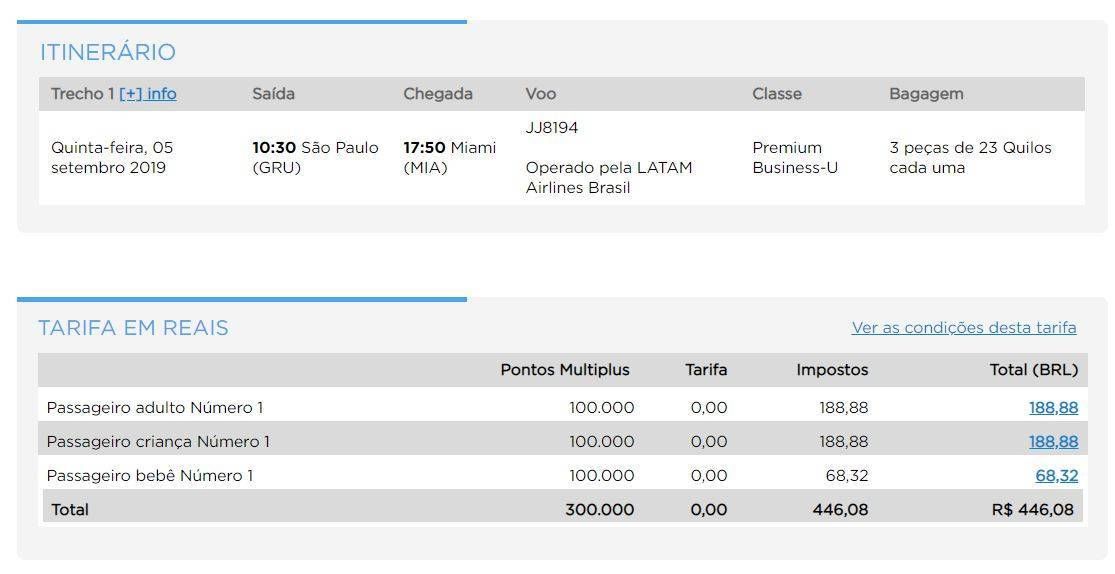This screenshot has height=574, width=1115.
Task: Click the Total (BRL) column header
Action: pos(1034,370)
